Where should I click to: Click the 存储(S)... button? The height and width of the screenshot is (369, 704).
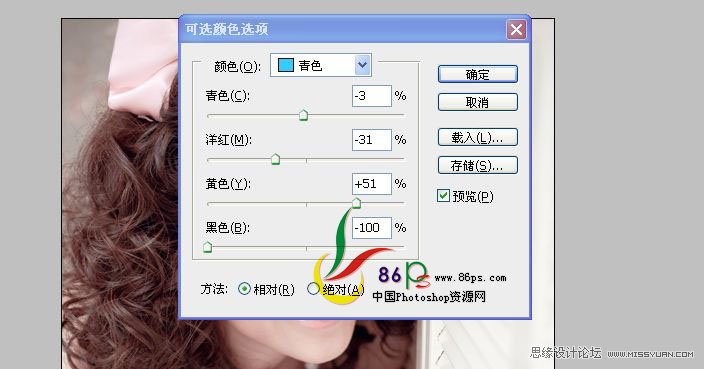pyautogui.click(x=478, y=165)
